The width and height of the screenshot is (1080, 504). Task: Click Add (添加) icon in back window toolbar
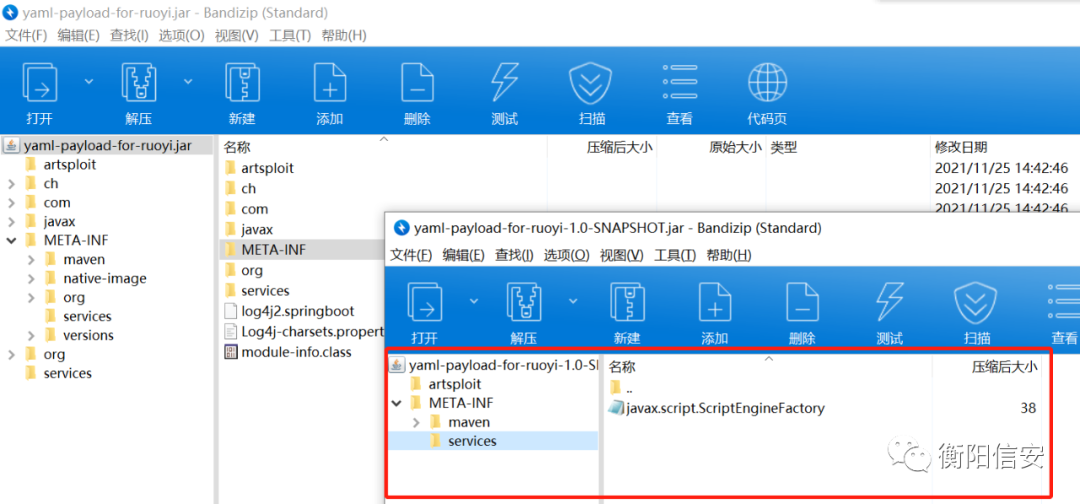pos(330,83)
